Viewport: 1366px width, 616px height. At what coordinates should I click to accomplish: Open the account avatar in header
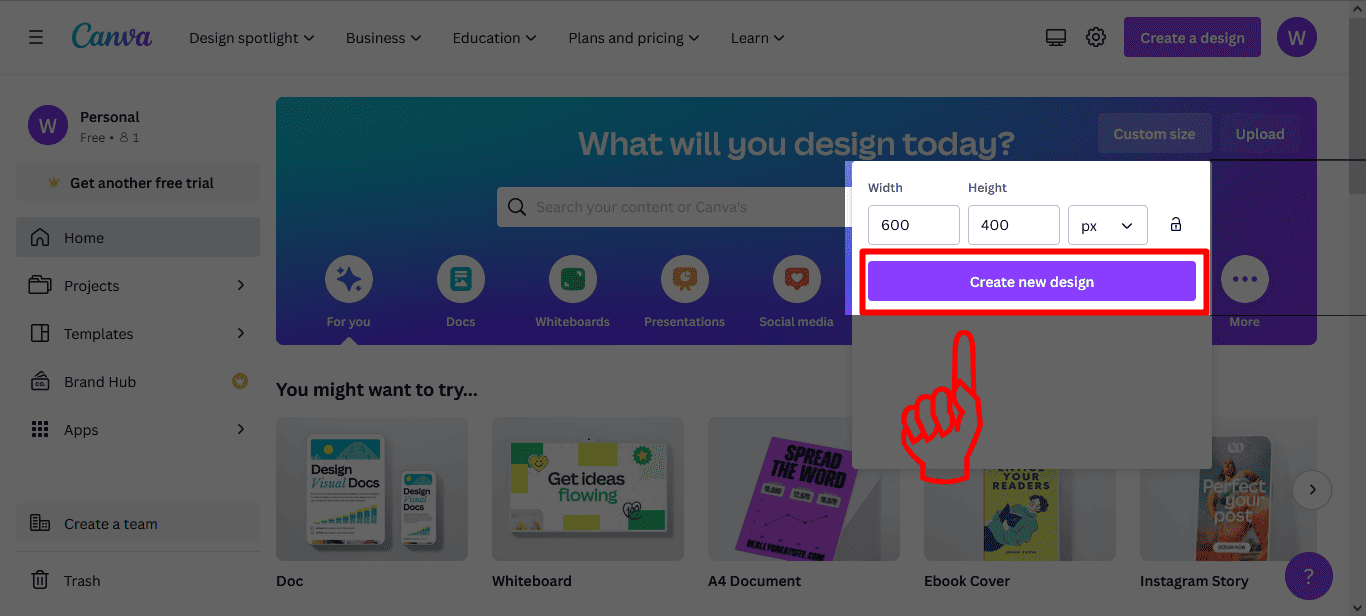[x=1297, y=38]
